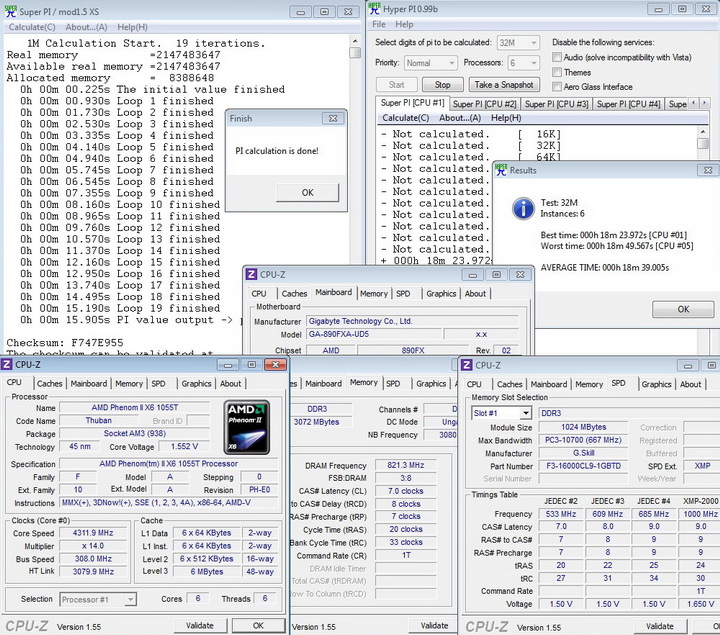Click the Super PI title bar icon
This screenshot has width=720, height=635.
click(x=10, y=10)
